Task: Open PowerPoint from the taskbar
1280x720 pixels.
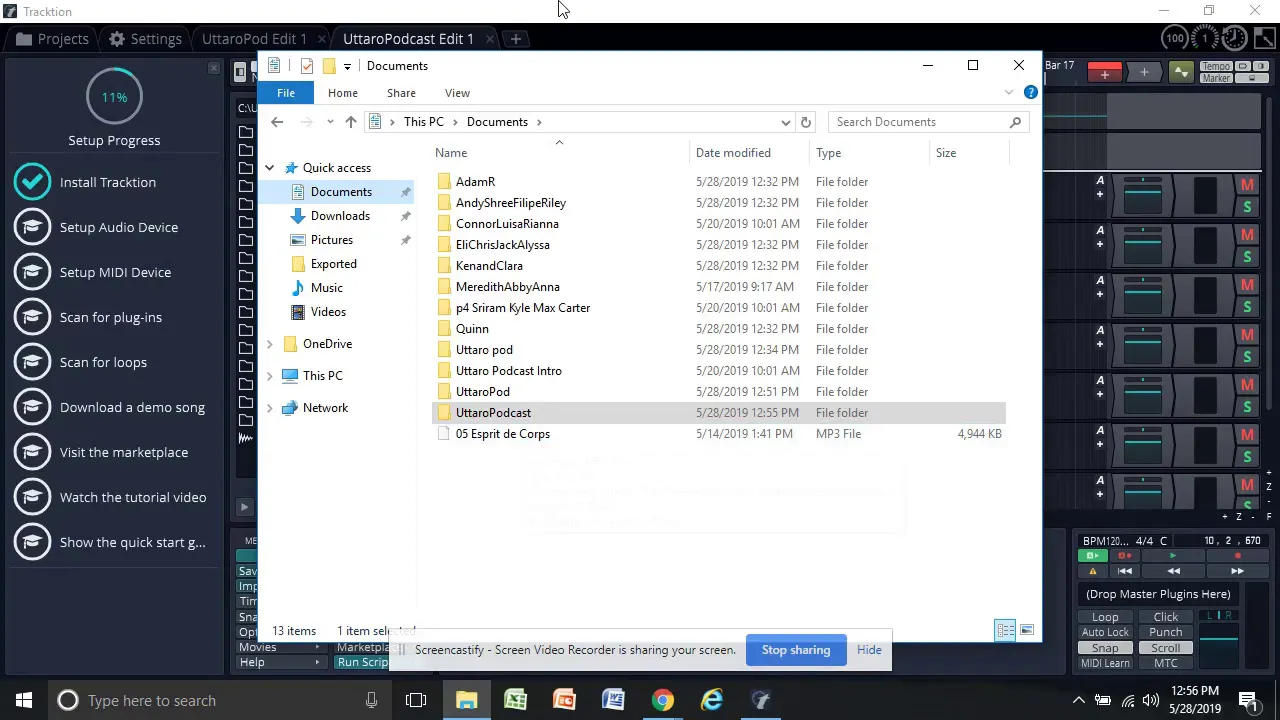Action: click(x=564, y=700)
